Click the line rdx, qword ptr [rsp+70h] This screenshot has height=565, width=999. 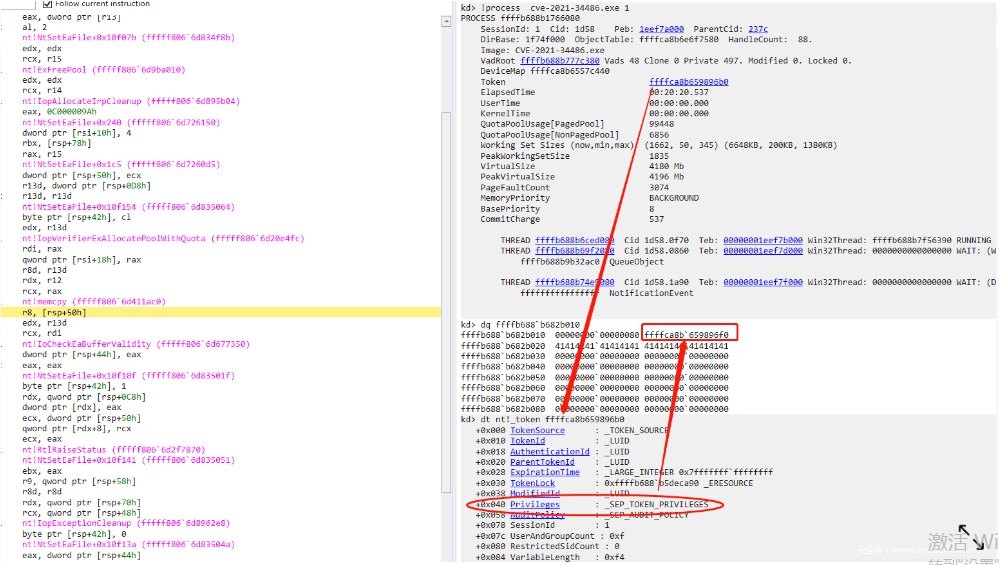(x=81, y=502)
